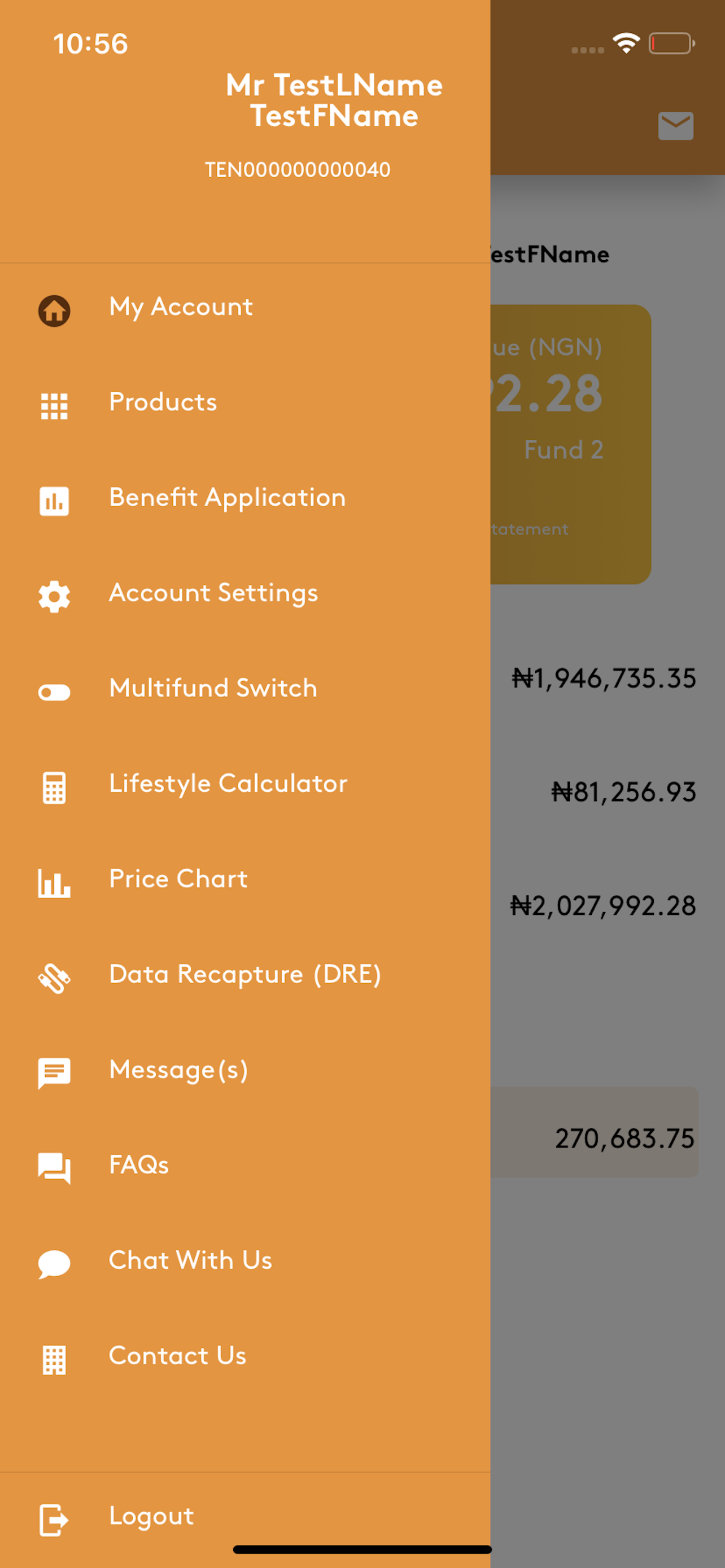Tap the grid icon next to Products
Image resolution: width=725 pixels, height=1568 pixels.
coord(54,406)
